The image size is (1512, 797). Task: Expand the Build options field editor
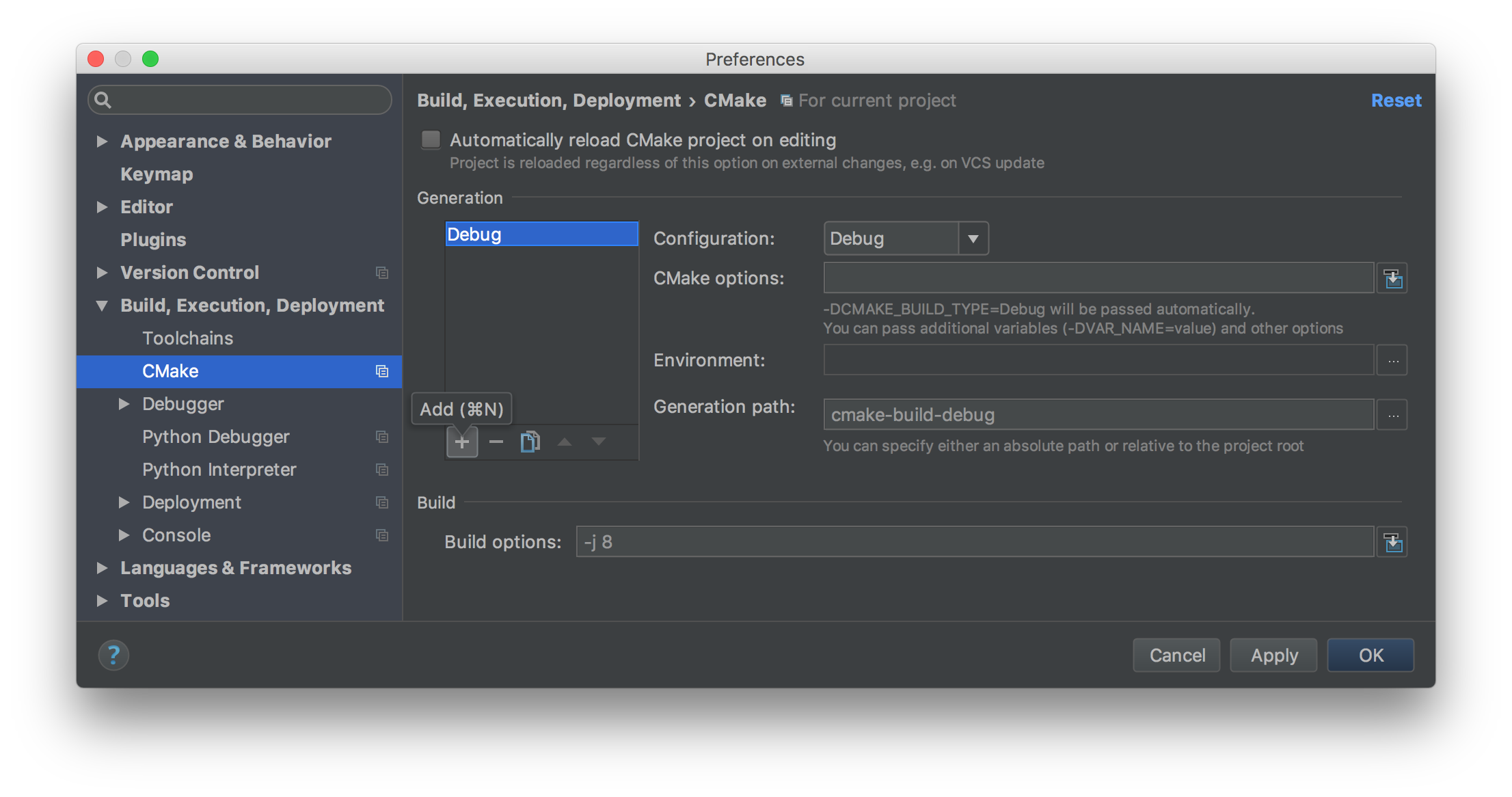[x=1392, y=542]
